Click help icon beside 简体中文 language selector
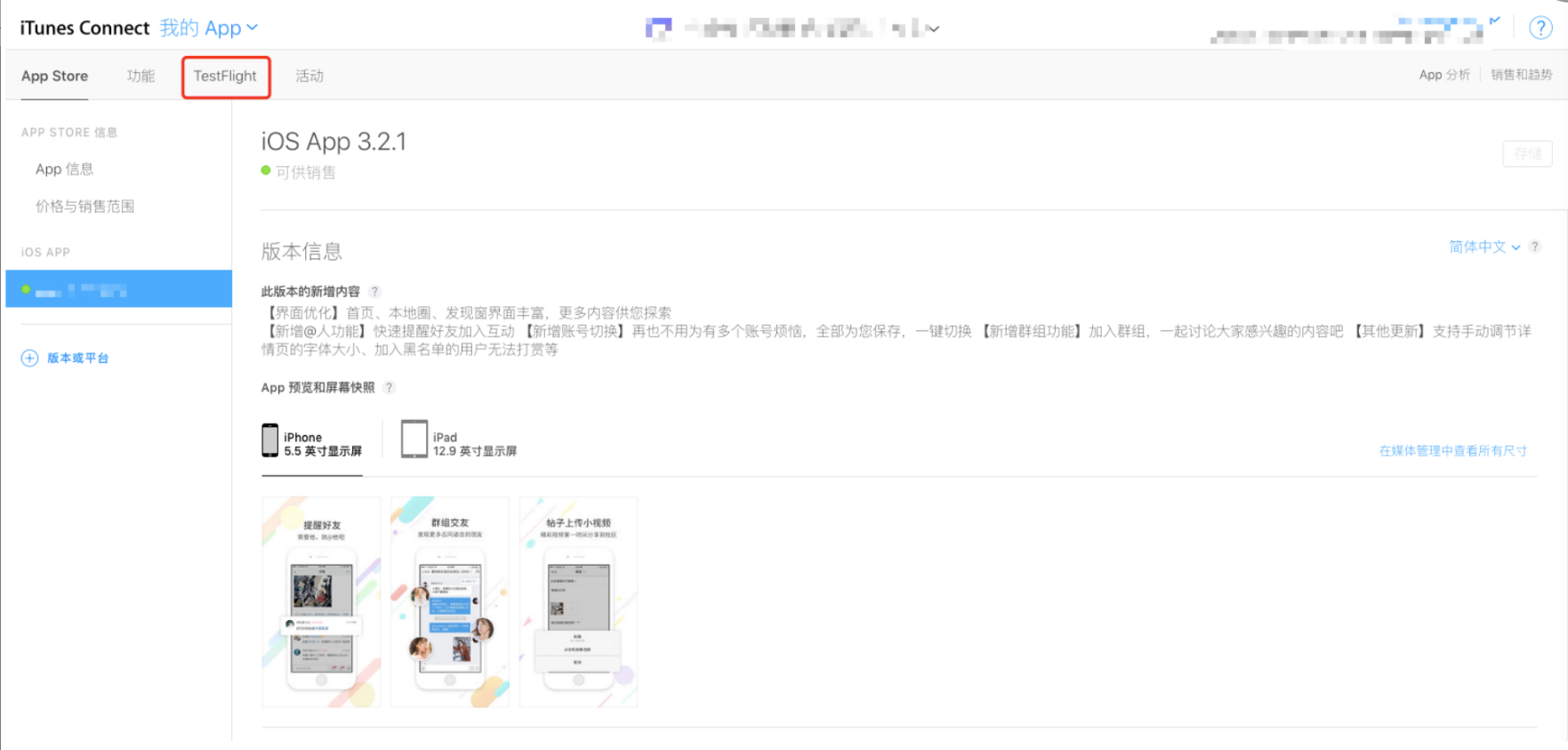 tap(1534, 246)
